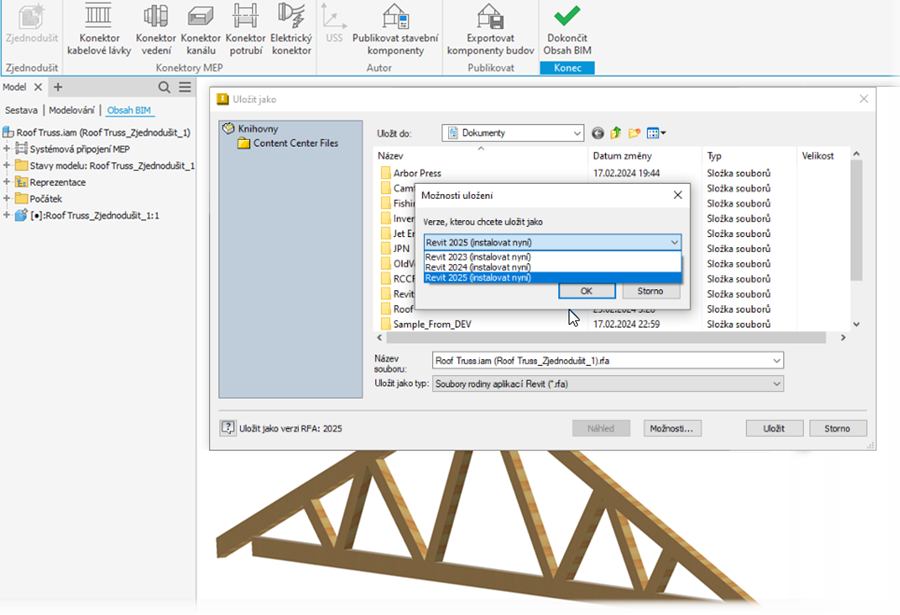
Task: Switch to the Modelování browser tab
Action: point(72,110)
